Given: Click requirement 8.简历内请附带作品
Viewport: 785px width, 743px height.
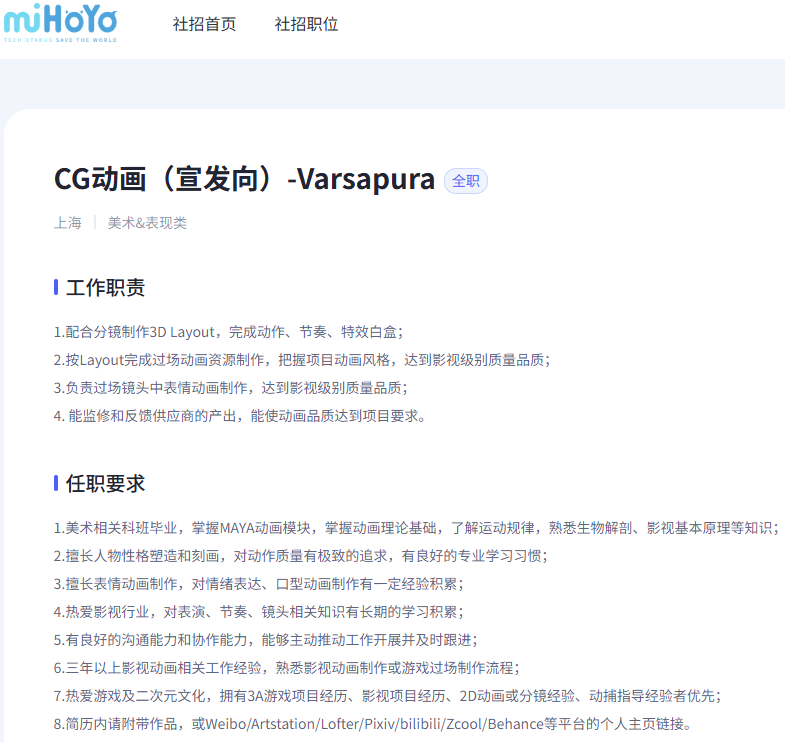Looking at the screenshot, I should 373,724.
